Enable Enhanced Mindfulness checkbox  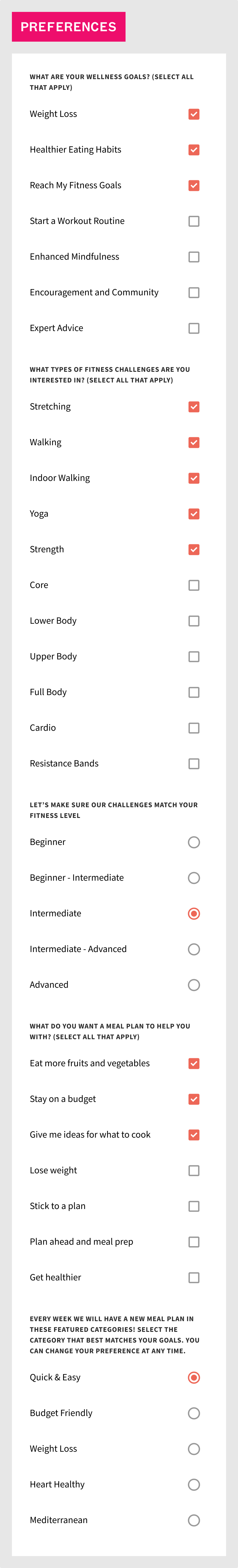click(x=194, y=257)
